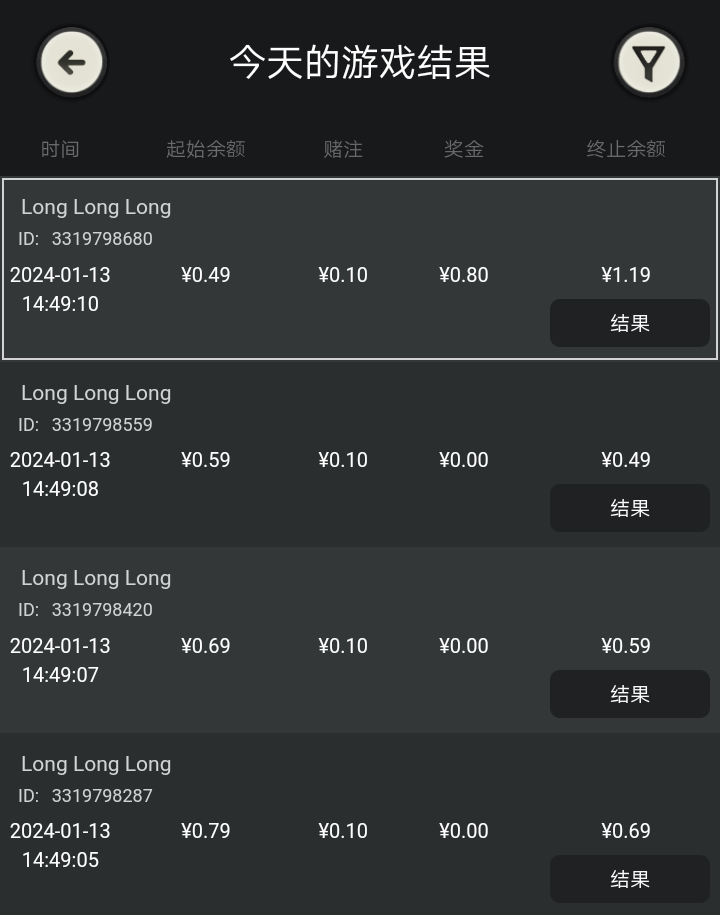Open 结果 for game ID 3319798287
This screenshot has height=915, width=720.
point(629,879)
